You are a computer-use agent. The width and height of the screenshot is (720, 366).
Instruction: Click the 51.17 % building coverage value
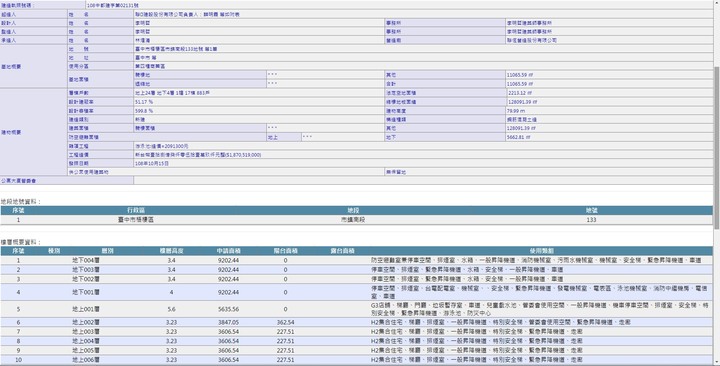144,101
